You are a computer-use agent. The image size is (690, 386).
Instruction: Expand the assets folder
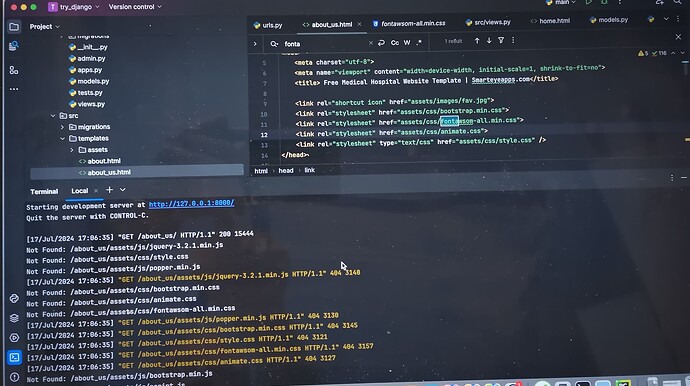point(72,150)
